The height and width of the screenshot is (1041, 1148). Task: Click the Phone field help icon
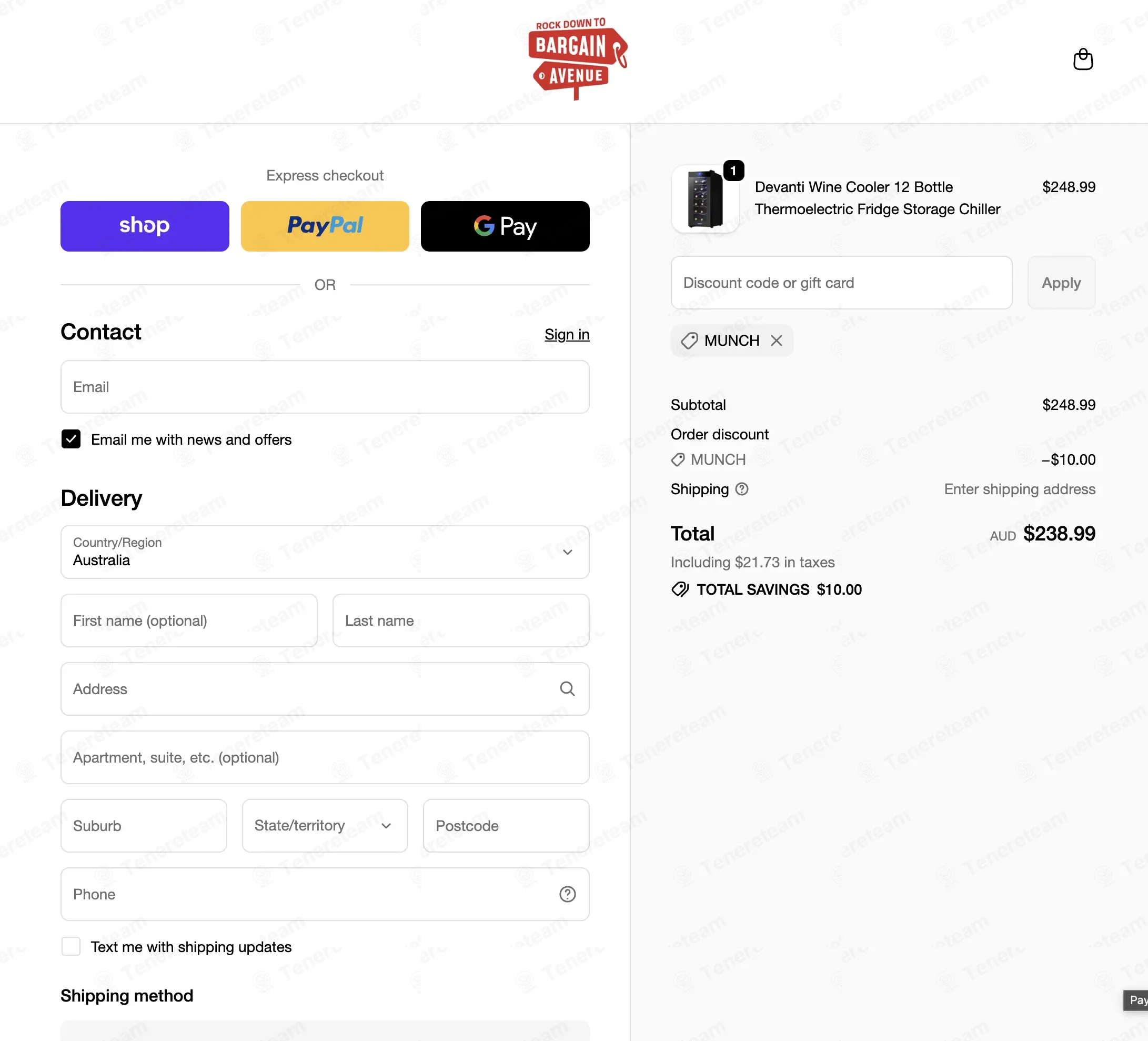tap(567, 894)
